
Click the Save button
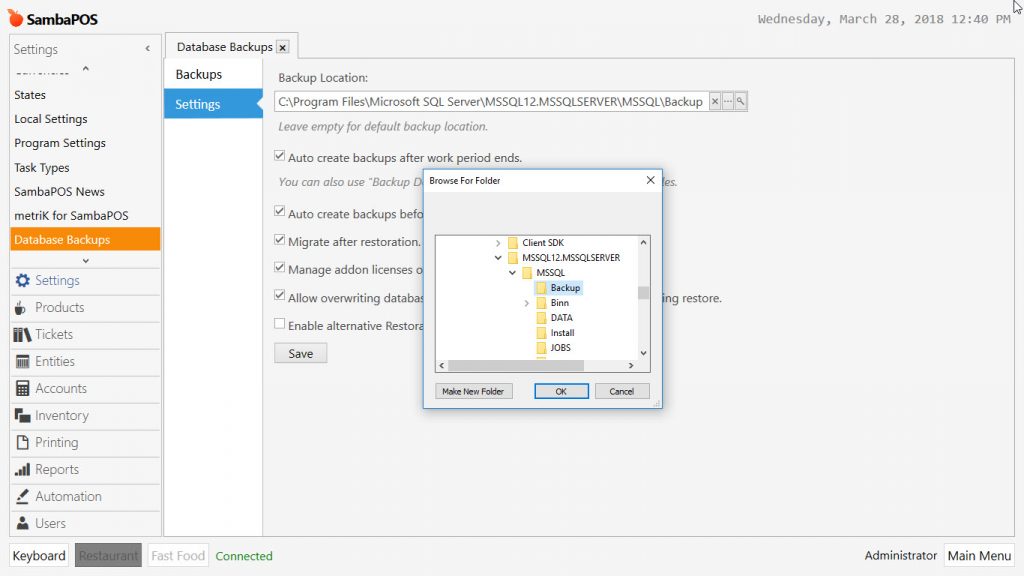pyautogui.click(x=300, y=353)
